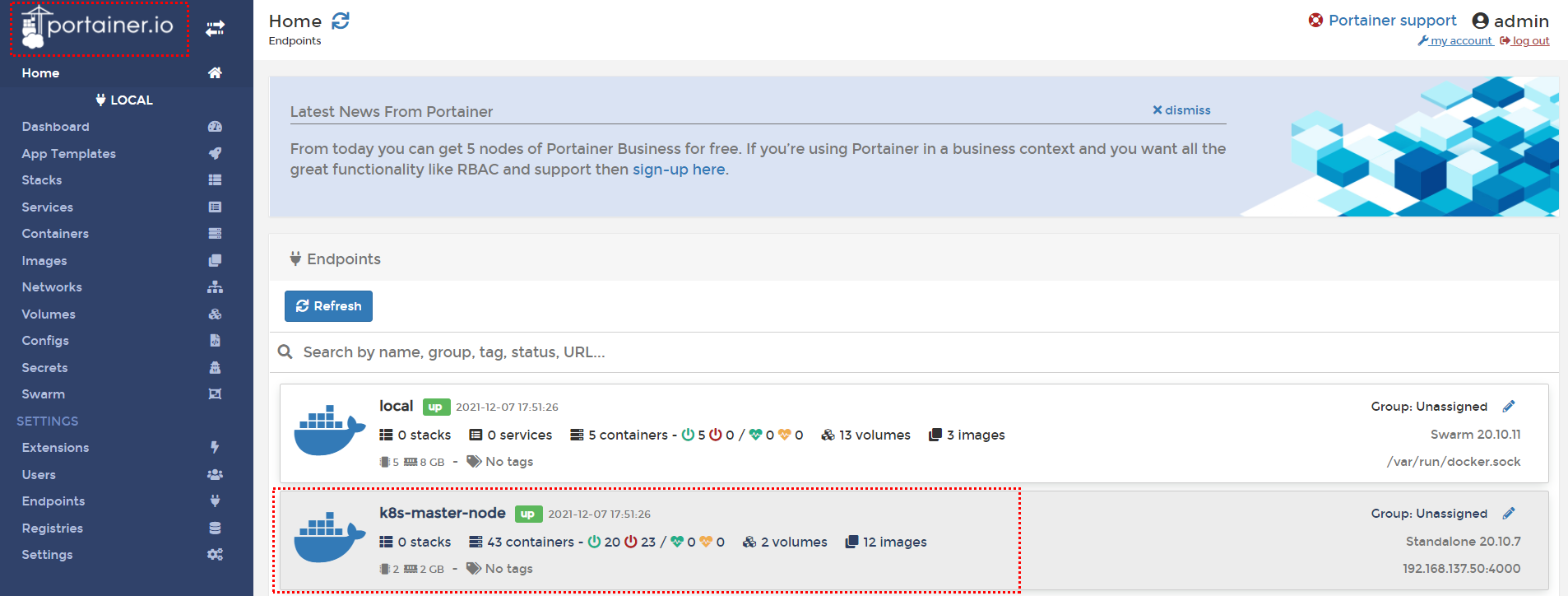Click '43 containers' on k8s-master-node
Screen dimensions: 1568x596
[x=522, y=542]
